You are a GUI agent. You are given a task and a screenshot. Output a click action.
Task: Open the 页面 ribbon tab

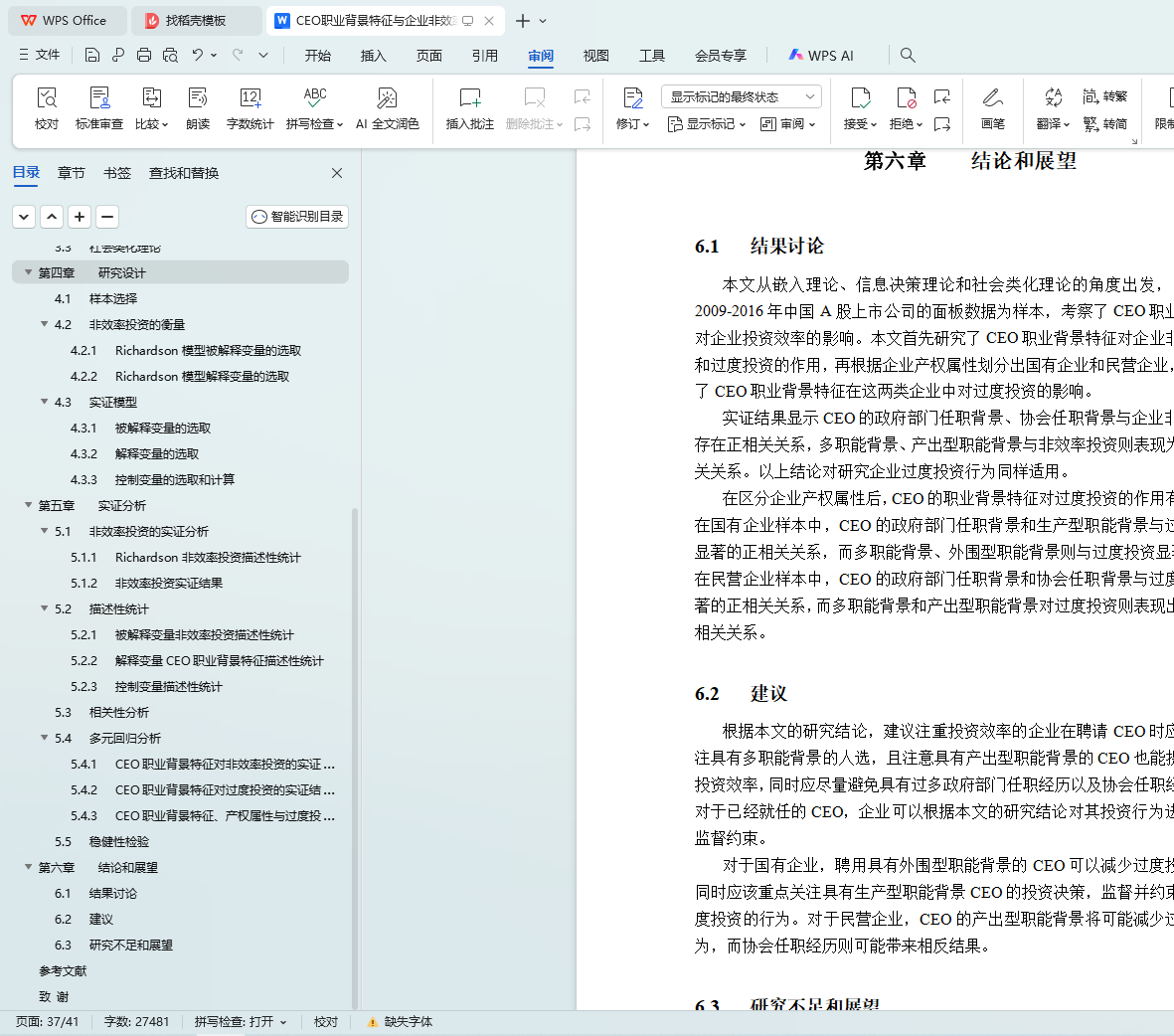click(429, 56)
